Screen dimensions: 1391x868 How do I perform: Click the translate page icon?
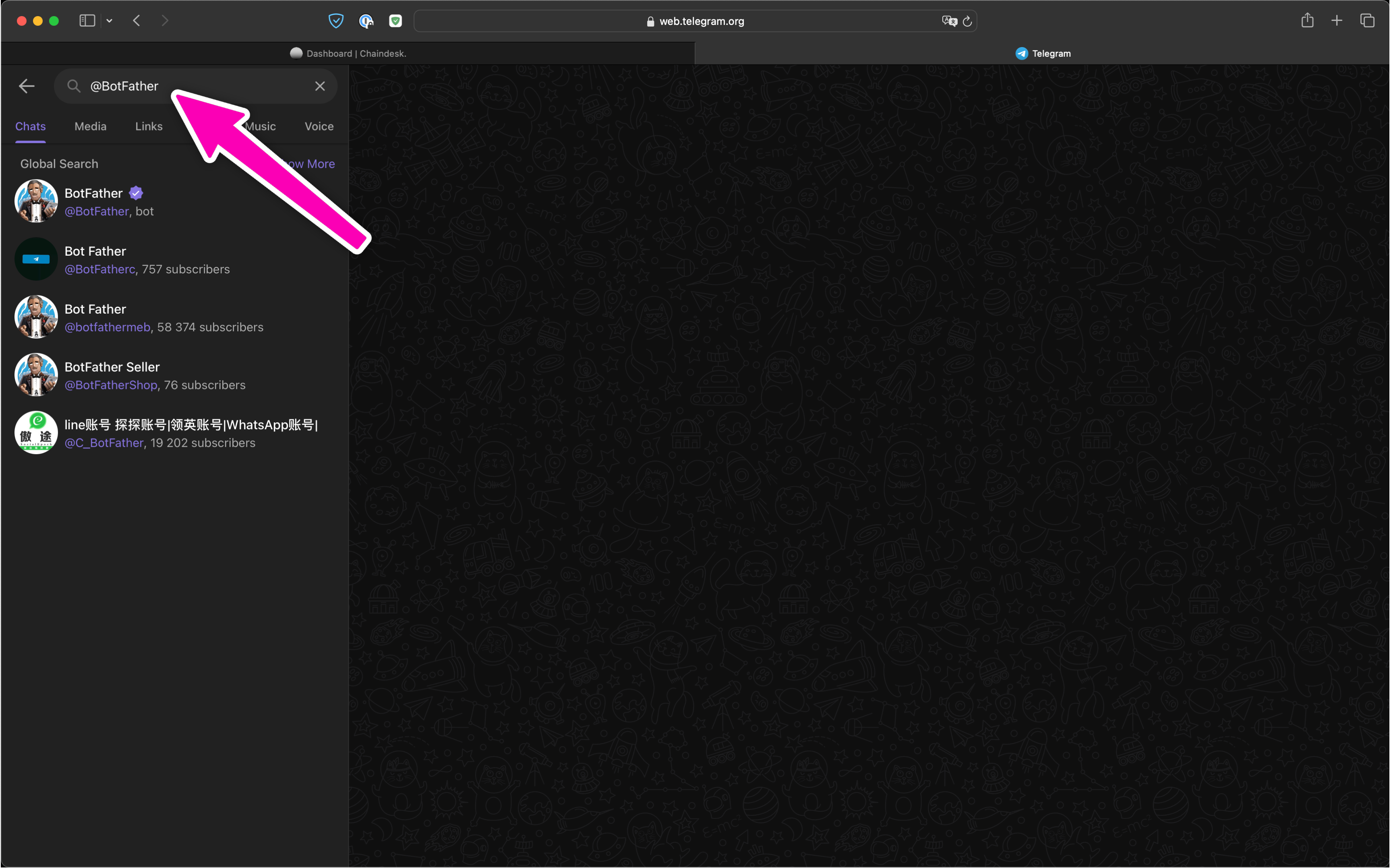click(x=949, y=21)
